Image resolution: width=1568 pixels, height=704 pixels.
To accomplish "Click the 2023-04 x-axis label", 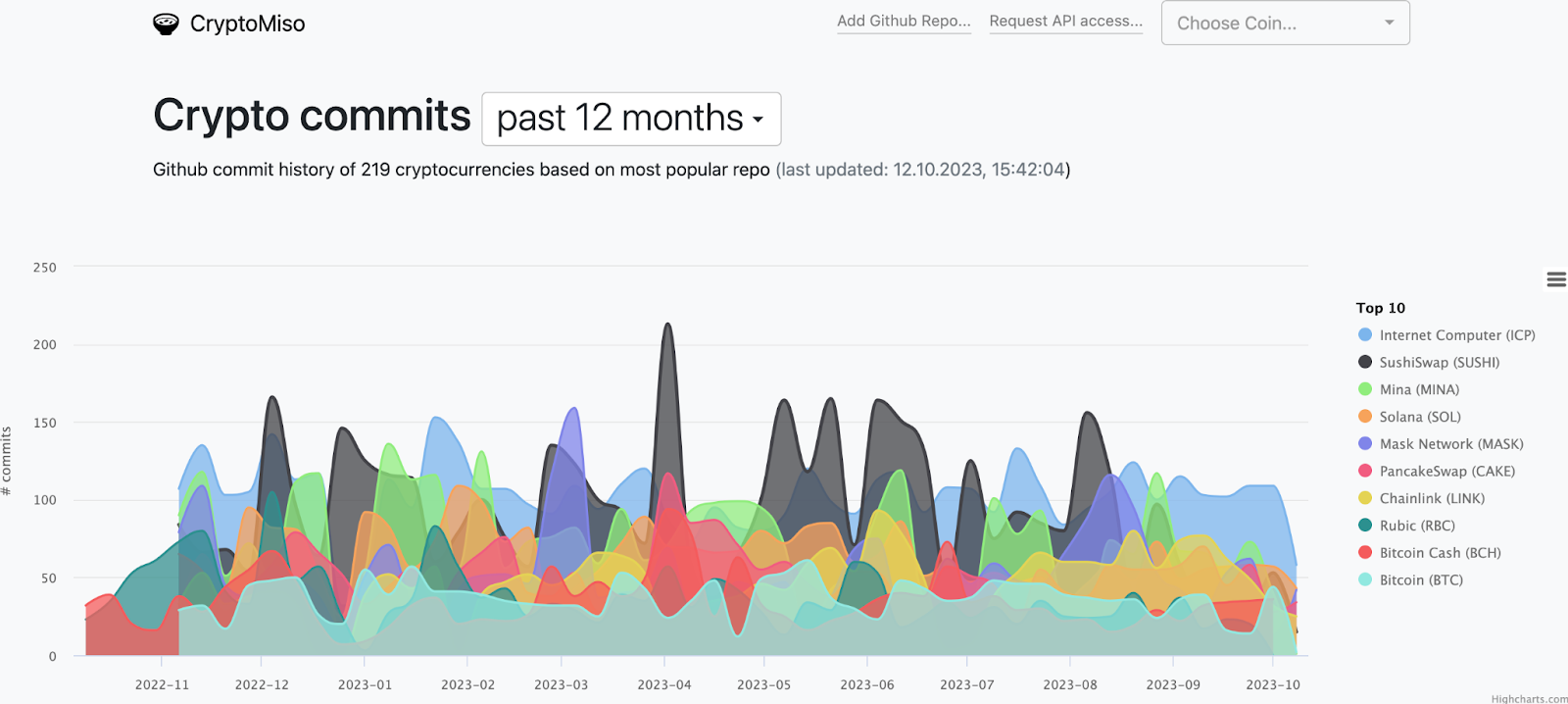I will point(663,684).
